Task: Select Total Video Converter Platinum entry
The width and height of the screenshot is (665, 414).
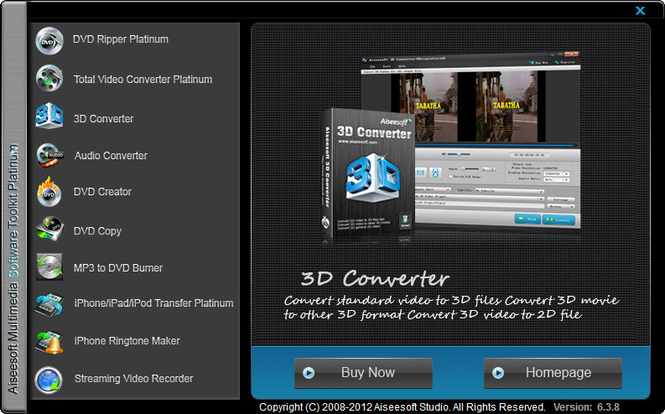Action: (x=143, y=79)
